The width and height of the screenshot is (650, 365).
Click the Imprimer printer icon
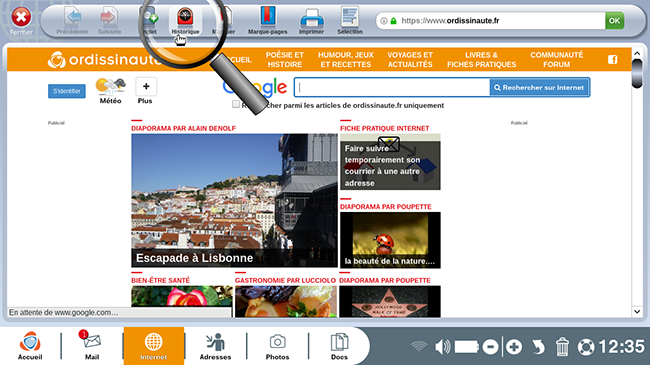point(312,18)
